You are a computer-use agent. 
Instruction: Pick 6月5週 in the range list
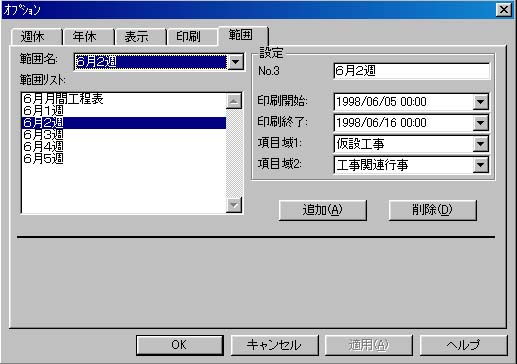point(123,158)
